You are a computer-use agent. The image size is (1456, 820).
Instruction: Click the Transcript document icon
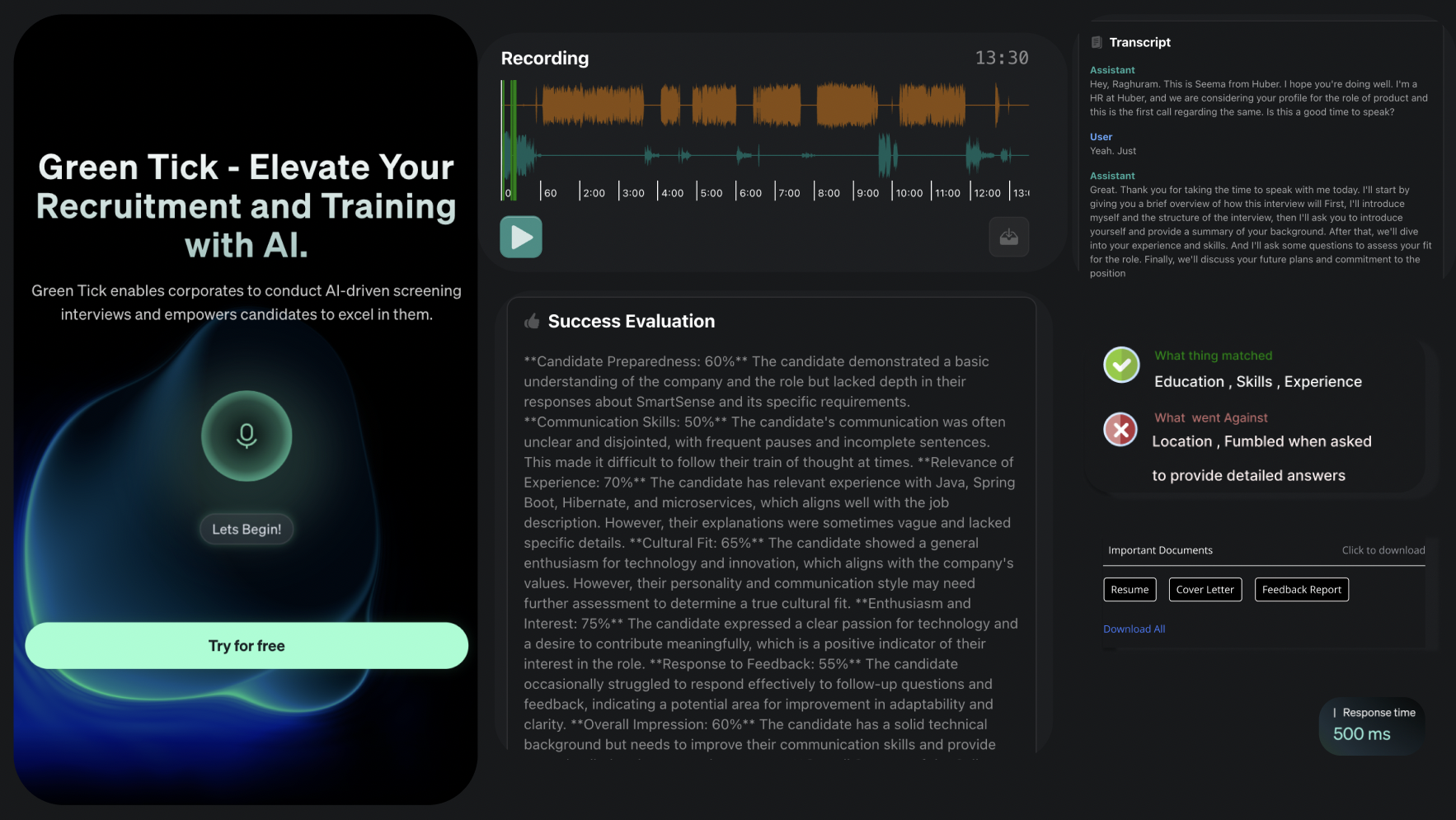[1097, 42]
